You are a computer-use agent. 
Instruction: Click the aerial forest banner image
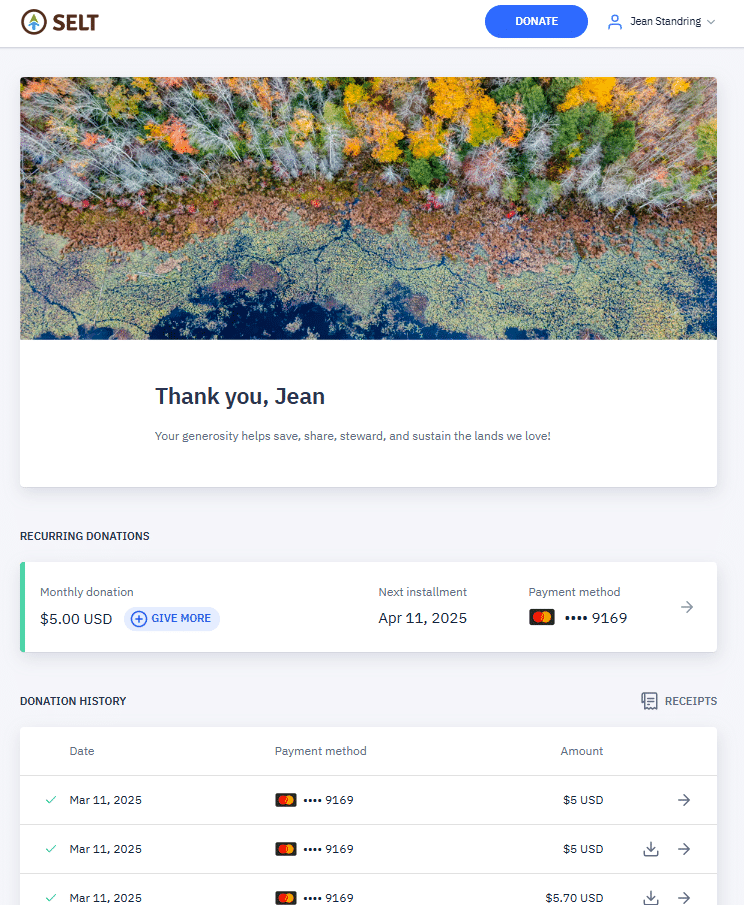click(x=368, y=208)
